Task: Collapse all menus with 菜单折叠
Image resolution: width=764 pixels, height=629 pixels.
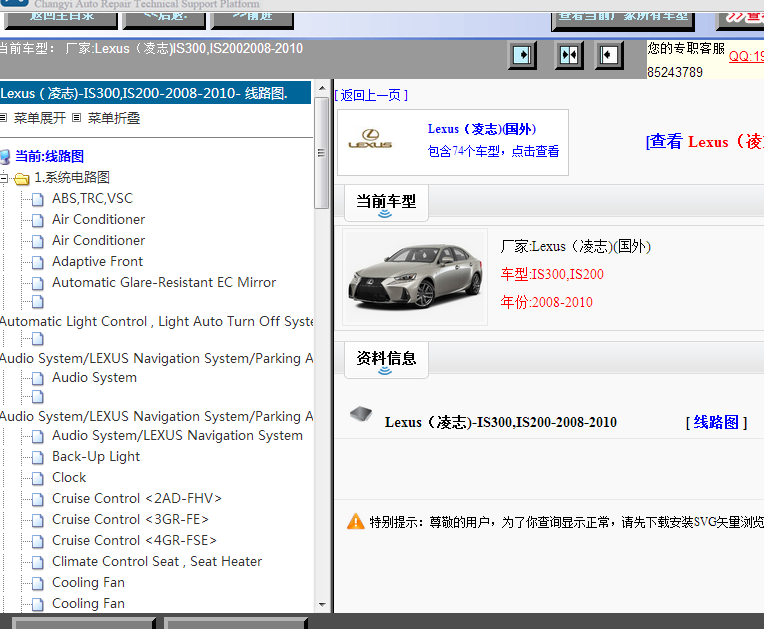Action: 113,118
